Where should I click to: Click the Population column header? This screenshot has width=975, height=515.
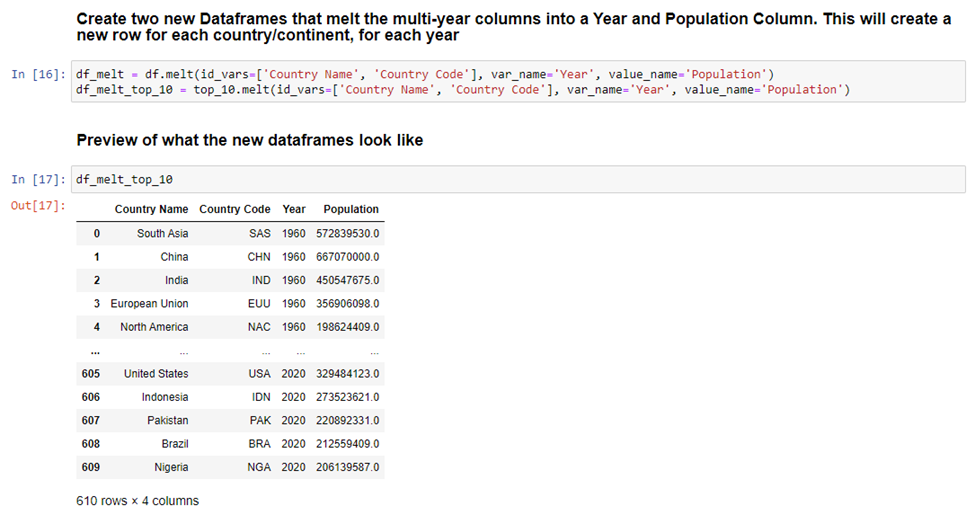click(351, 209)
